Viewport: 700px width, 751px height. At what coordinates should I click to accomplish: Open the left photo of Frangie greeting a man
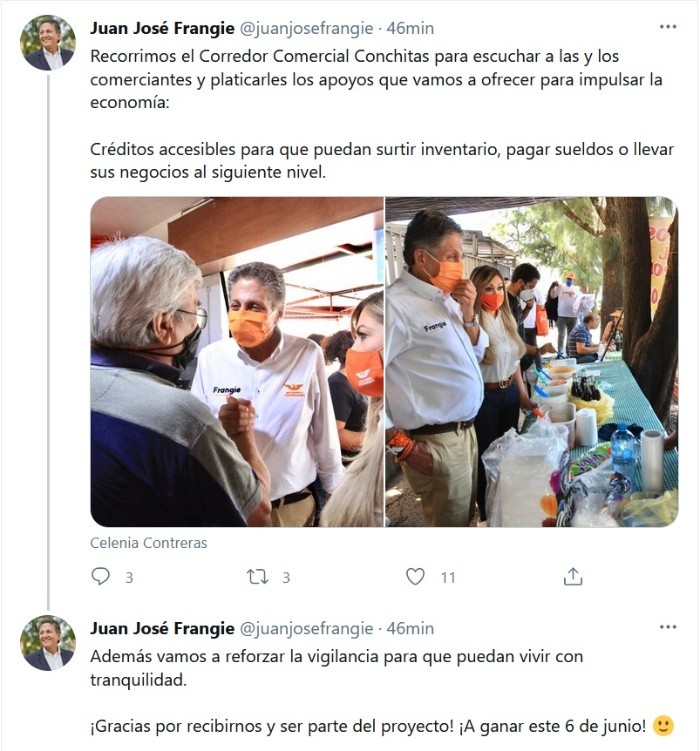pyautogui.click(x=237, y=362)
